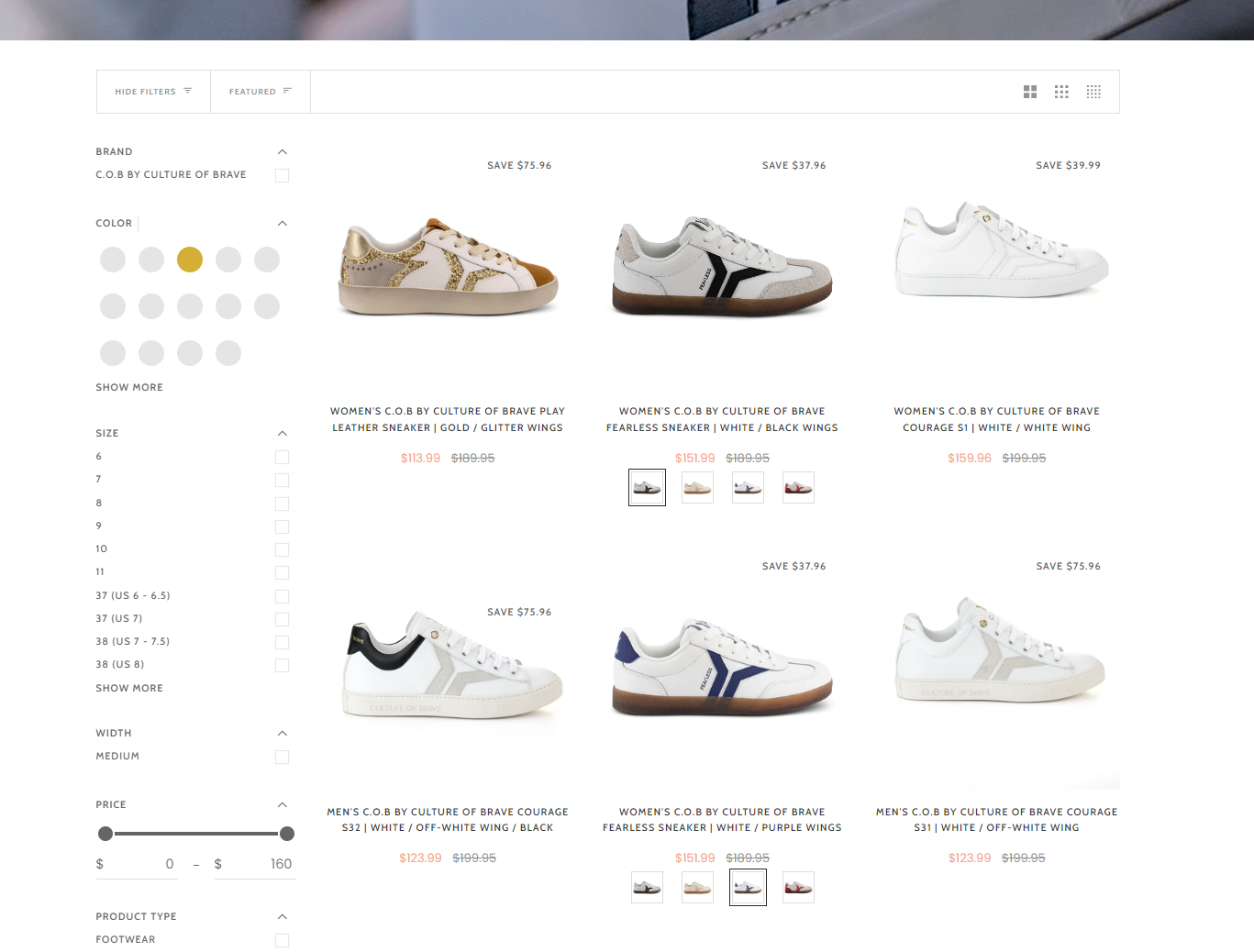1254x952 pixels.
Task: Collapse the Size filter section
Action: click(x=283, y=434)
